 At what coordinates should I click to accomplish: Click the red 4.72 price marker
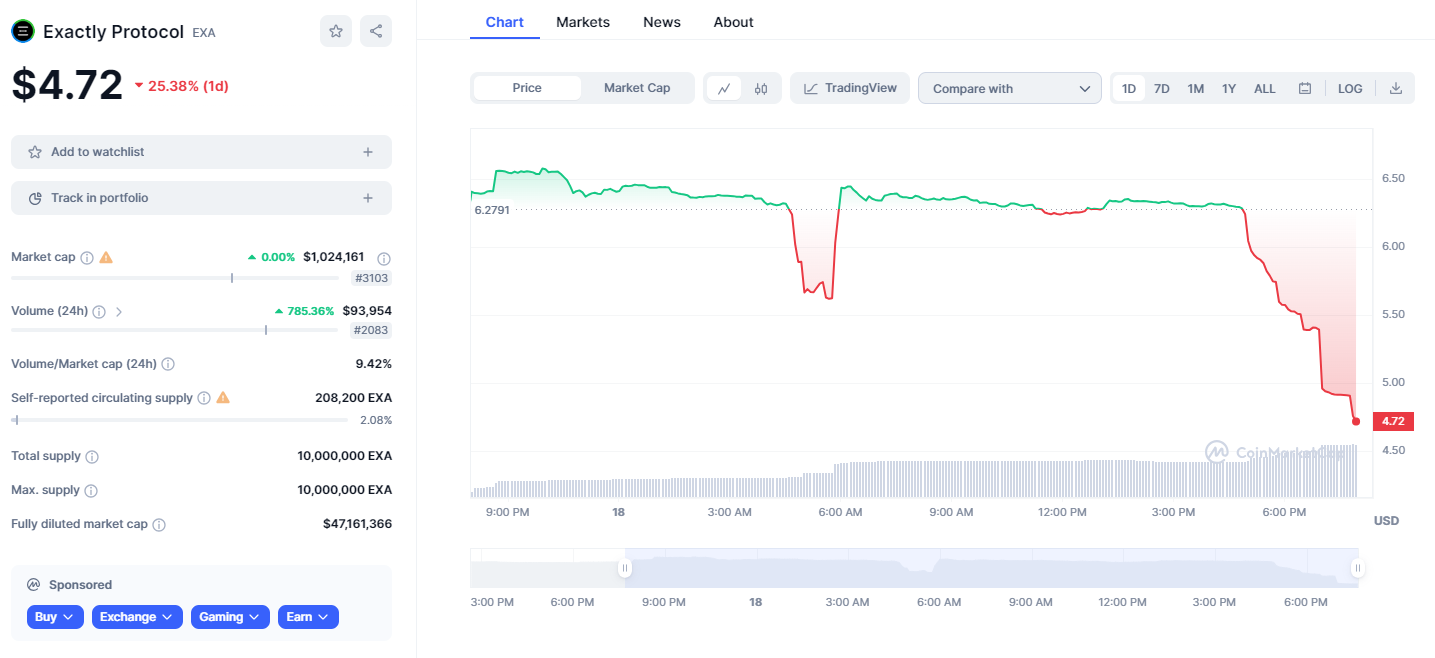click(1393, 421)
